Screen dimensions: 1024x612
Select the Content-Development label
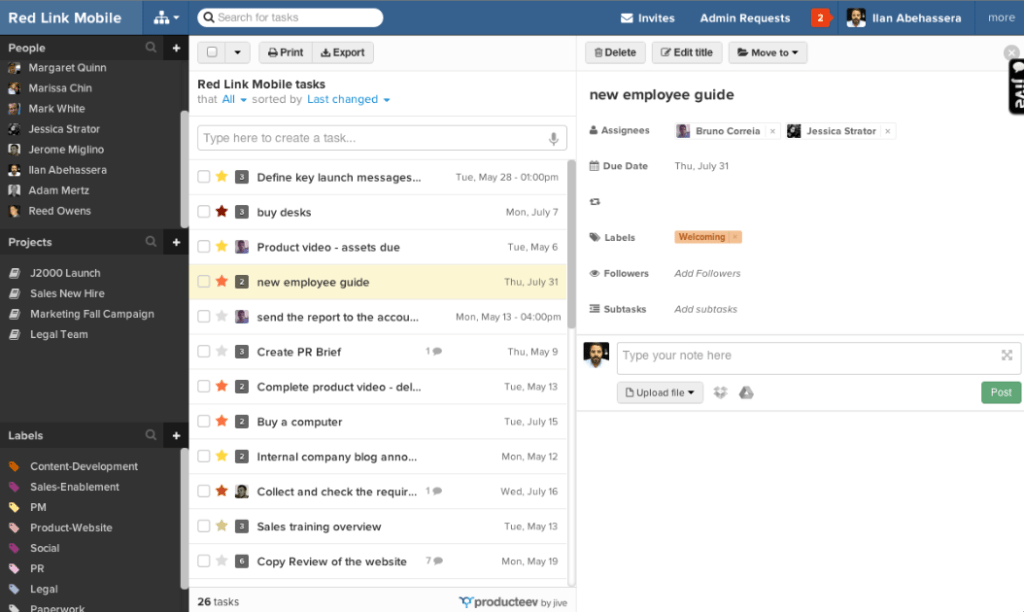click(84, 466)
